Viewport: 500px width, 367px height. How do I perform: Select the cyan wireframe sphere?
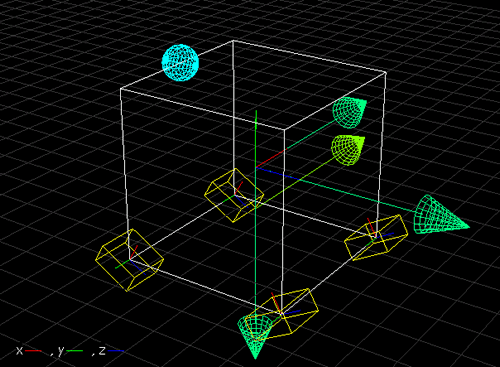(x=180, y=62)
